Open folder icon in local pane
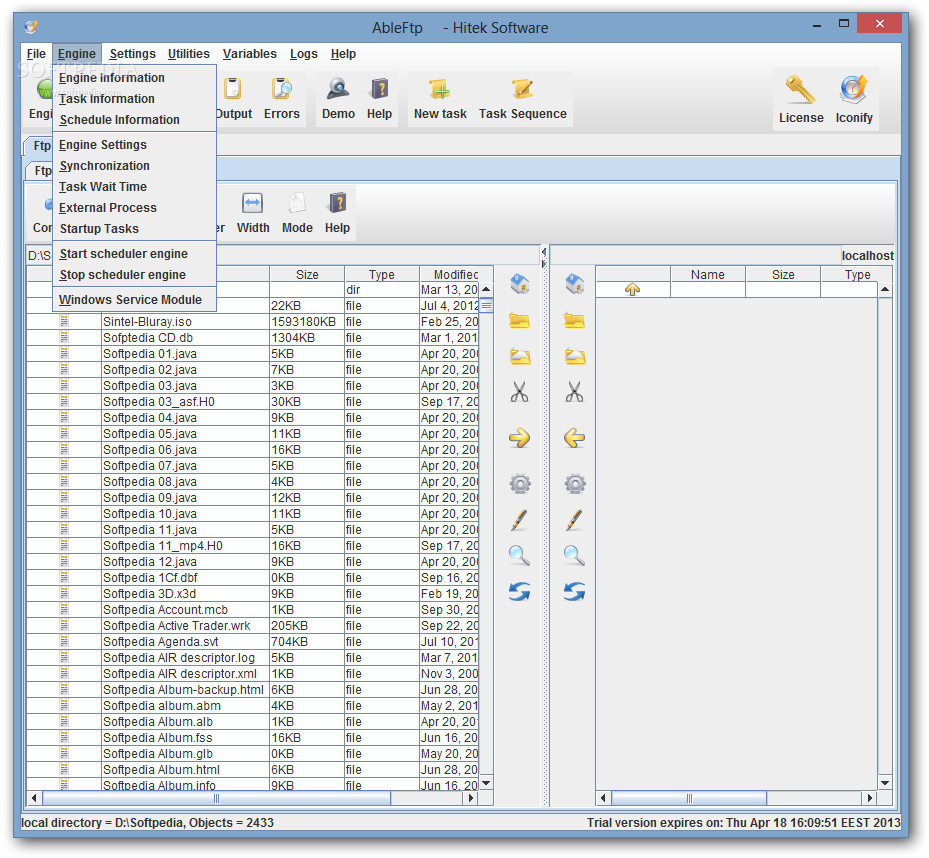The image size is (929, 858). click(x=520, y=356)
